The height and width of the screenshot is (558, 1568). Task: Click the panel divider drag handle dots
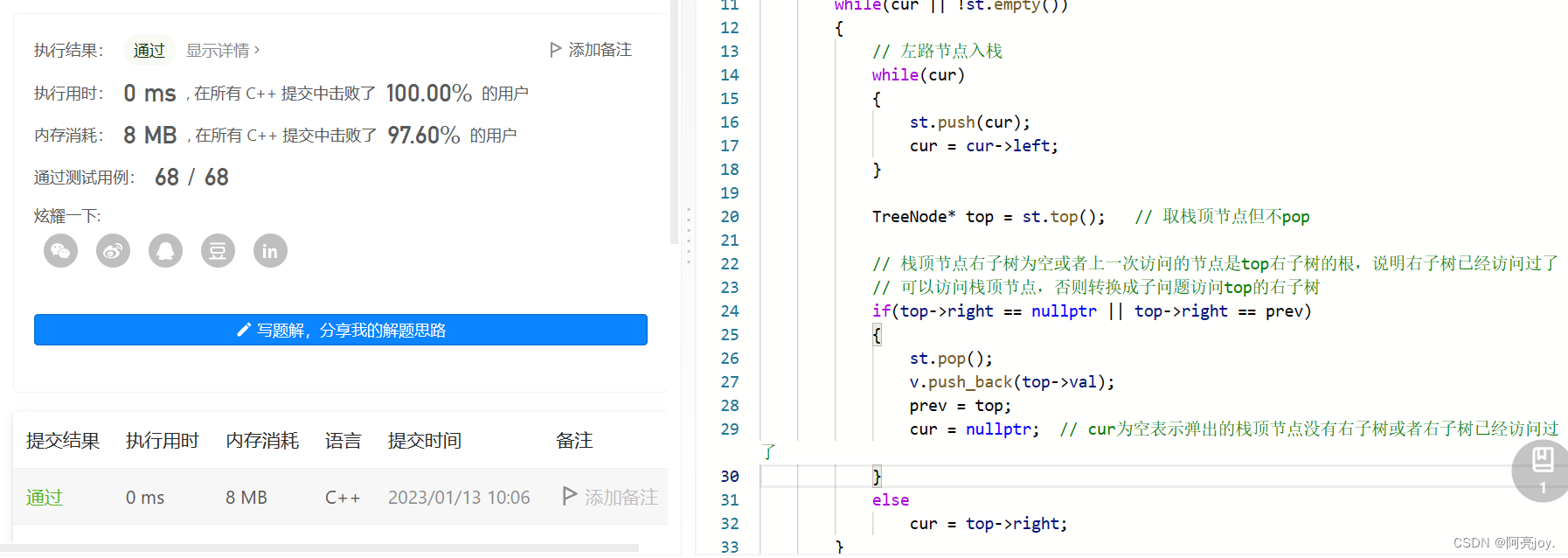[x=689, y=236]
